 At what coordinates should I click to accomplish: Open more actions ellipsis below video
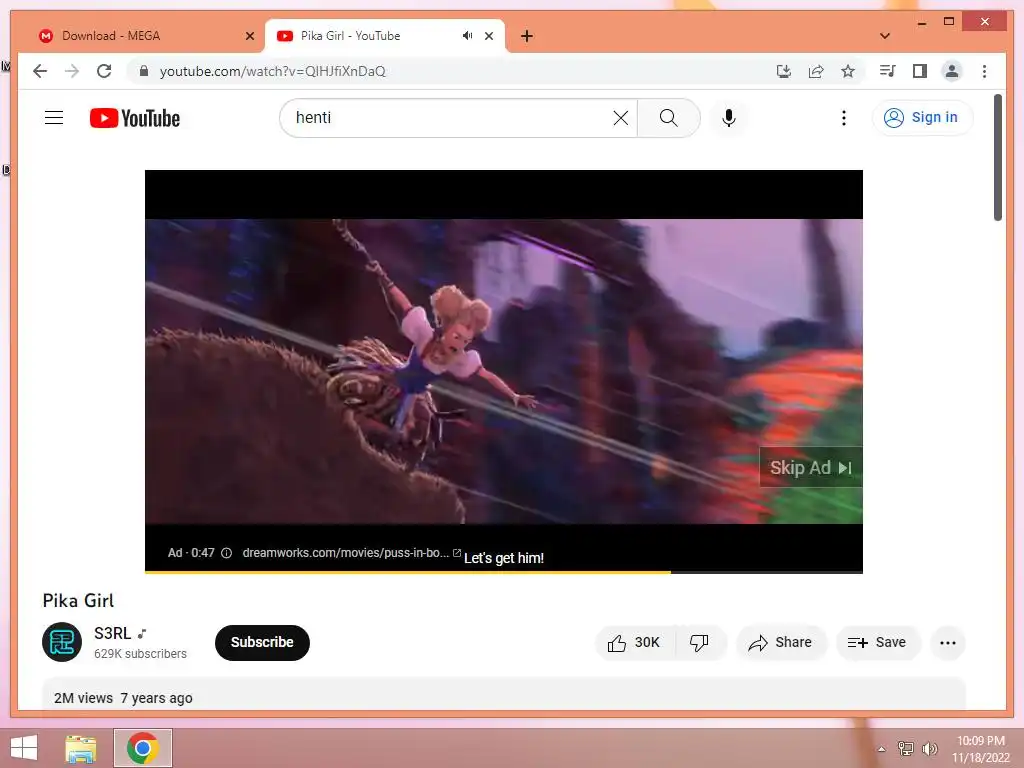pos(948,643)
